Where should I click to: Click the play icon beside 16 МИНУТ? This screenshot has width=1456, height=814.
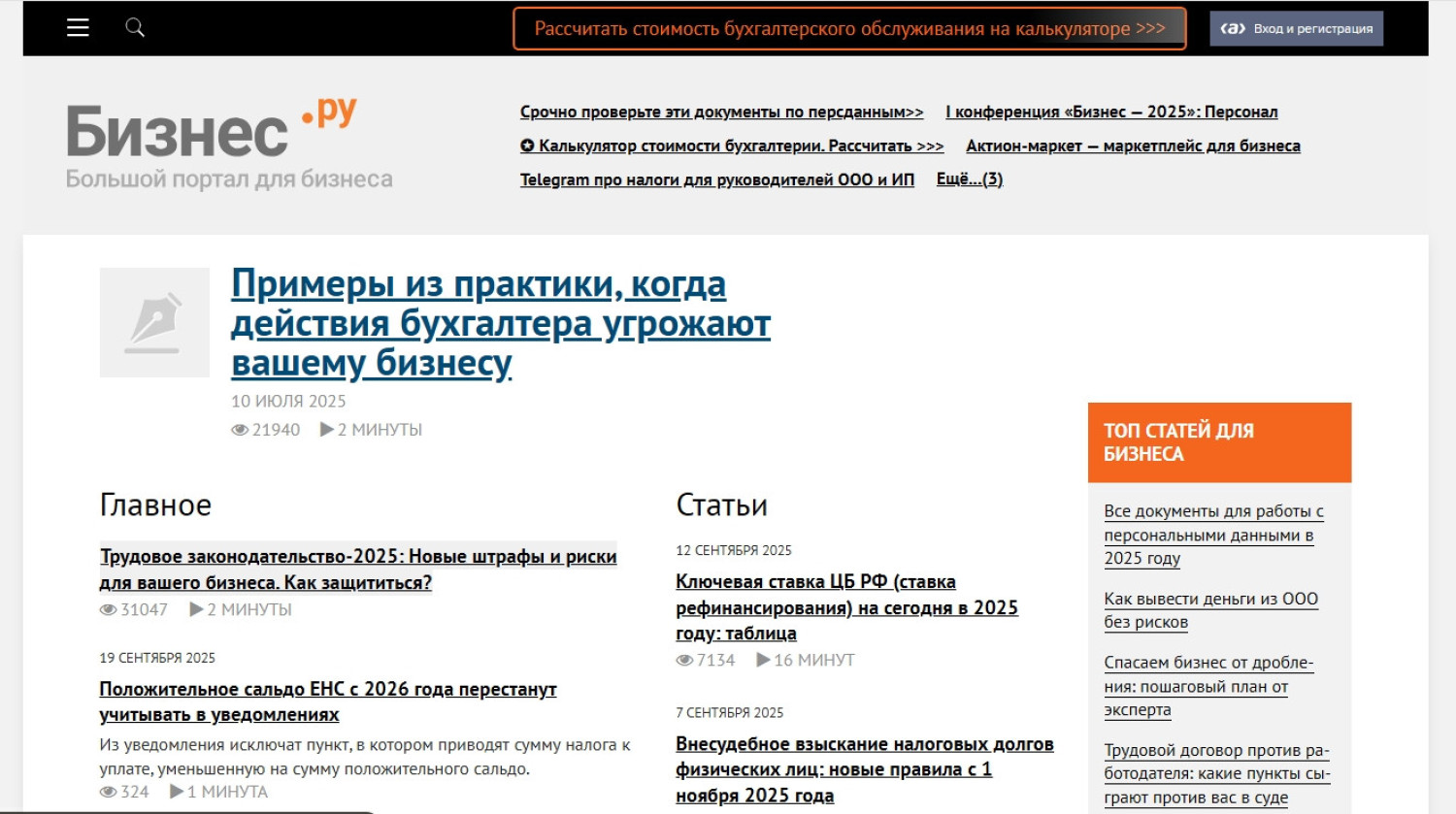(x=763, y=660)
